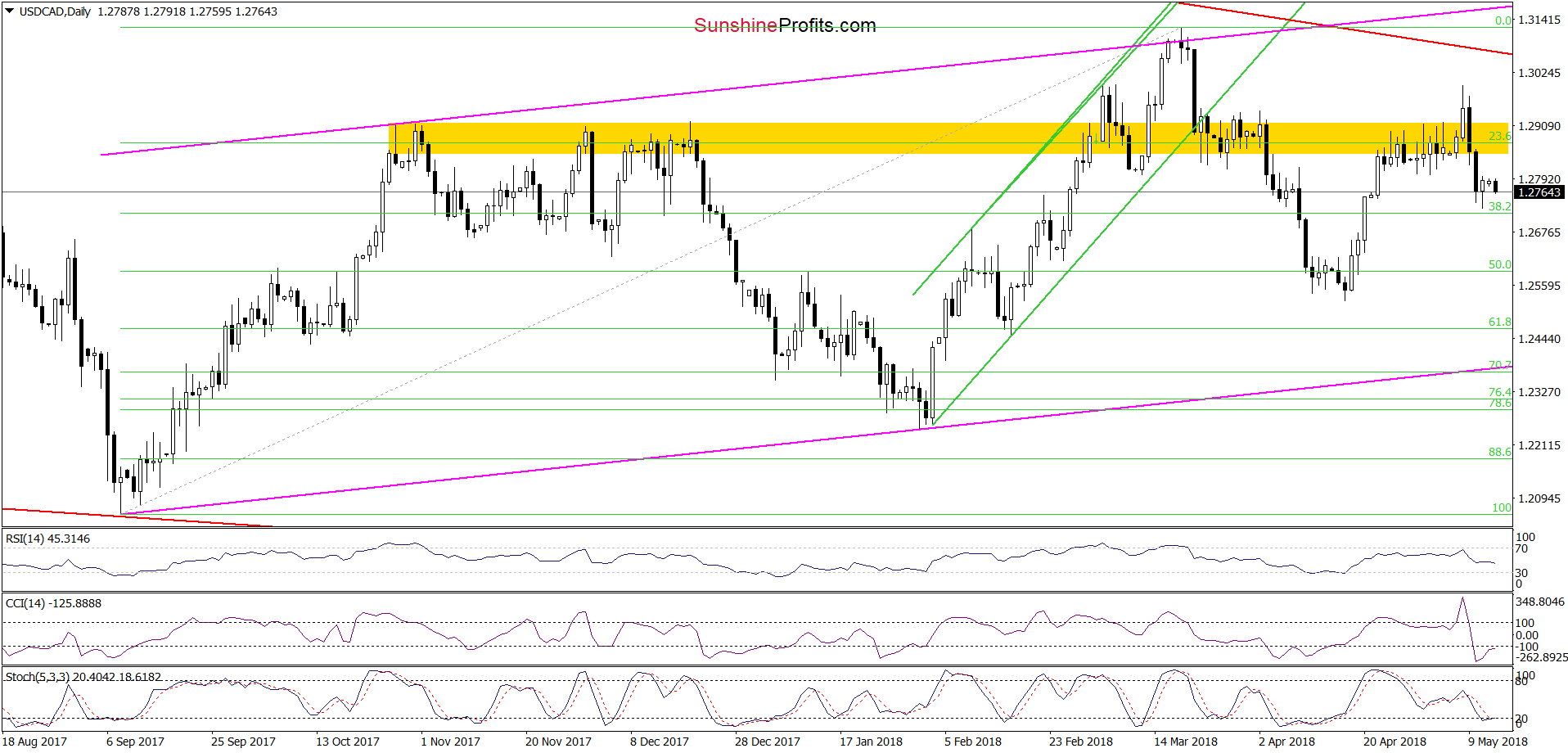Viewport: 1568px width, 753px height.
Task: Click the 17 Jan 2018 date label
Action: [871, 742]
